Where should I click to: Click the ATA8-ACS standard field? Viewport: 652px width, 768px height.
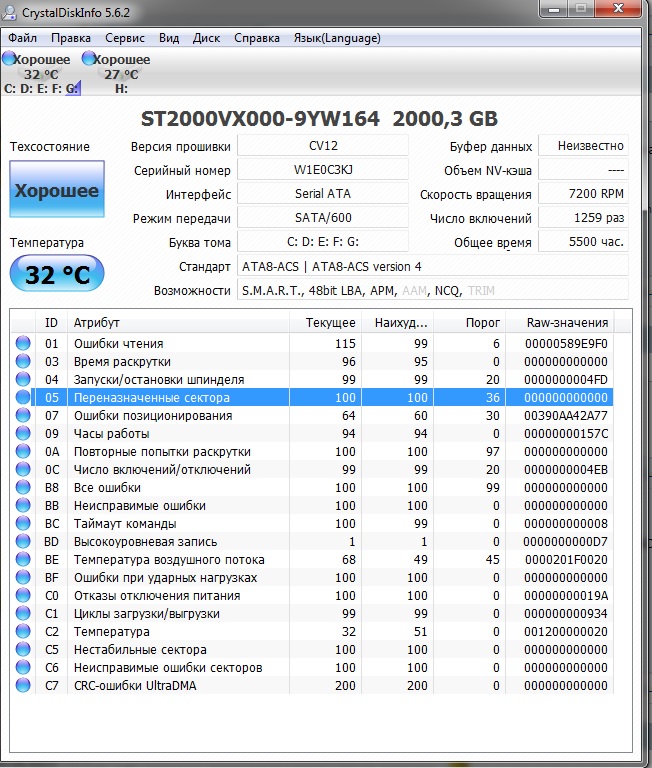(x=433, y=266)
